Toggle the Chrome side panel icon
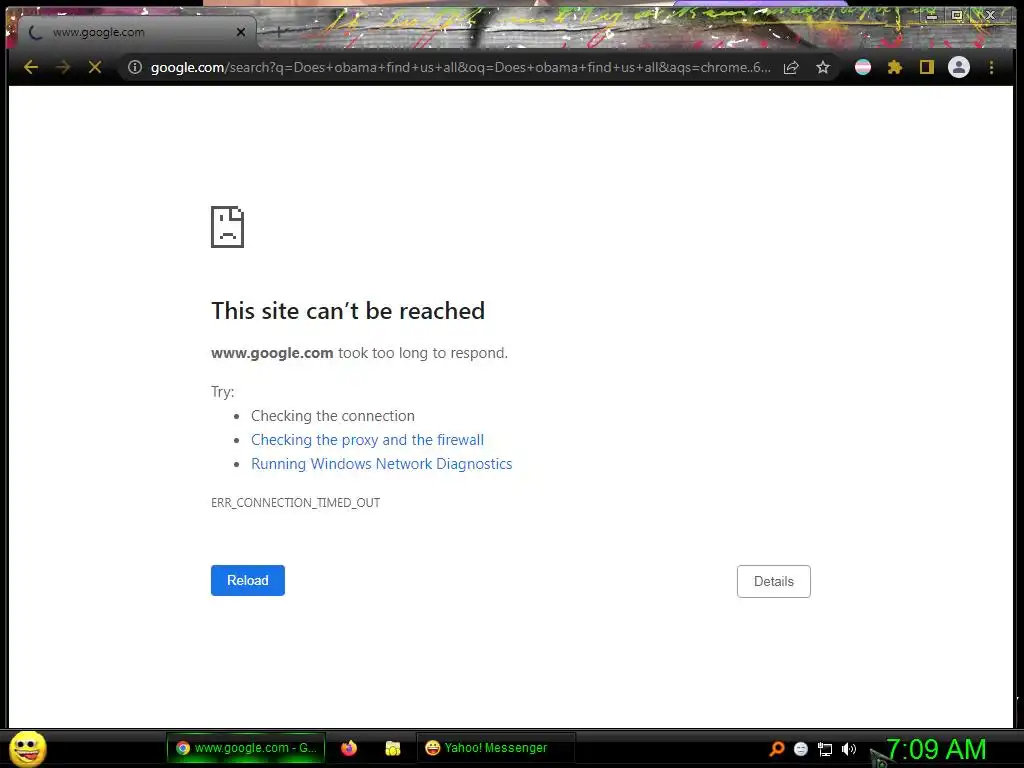 pyautogui.click(x=927, y=67)
